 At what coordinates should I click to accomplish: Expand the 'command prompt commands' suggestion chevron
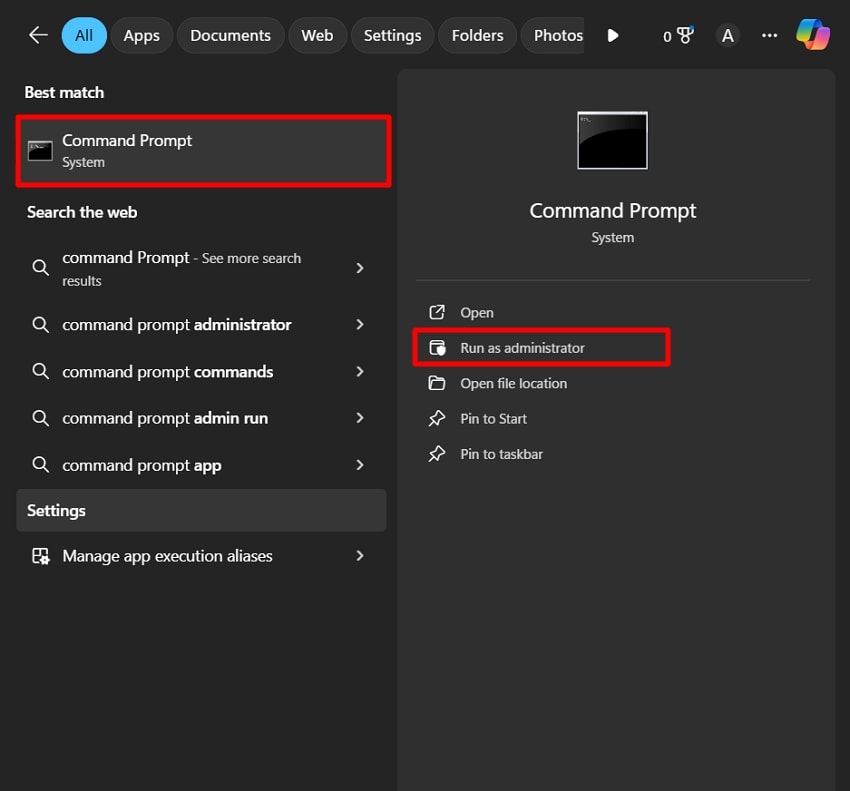(x=360, y=371)
